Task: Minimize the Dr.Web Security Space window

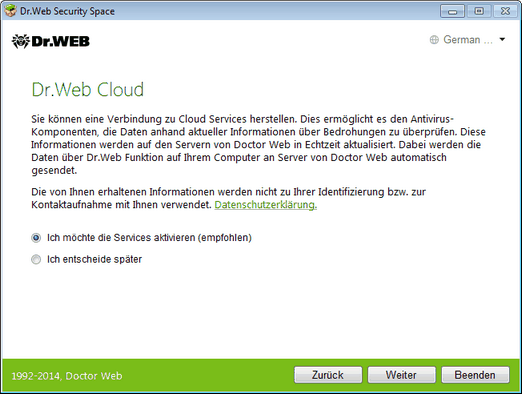Action: tap(452, 11)
